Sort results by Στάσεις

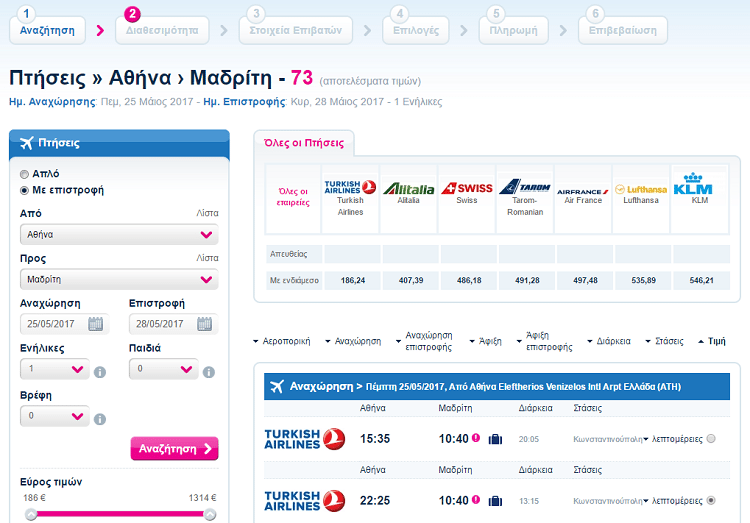664,341
